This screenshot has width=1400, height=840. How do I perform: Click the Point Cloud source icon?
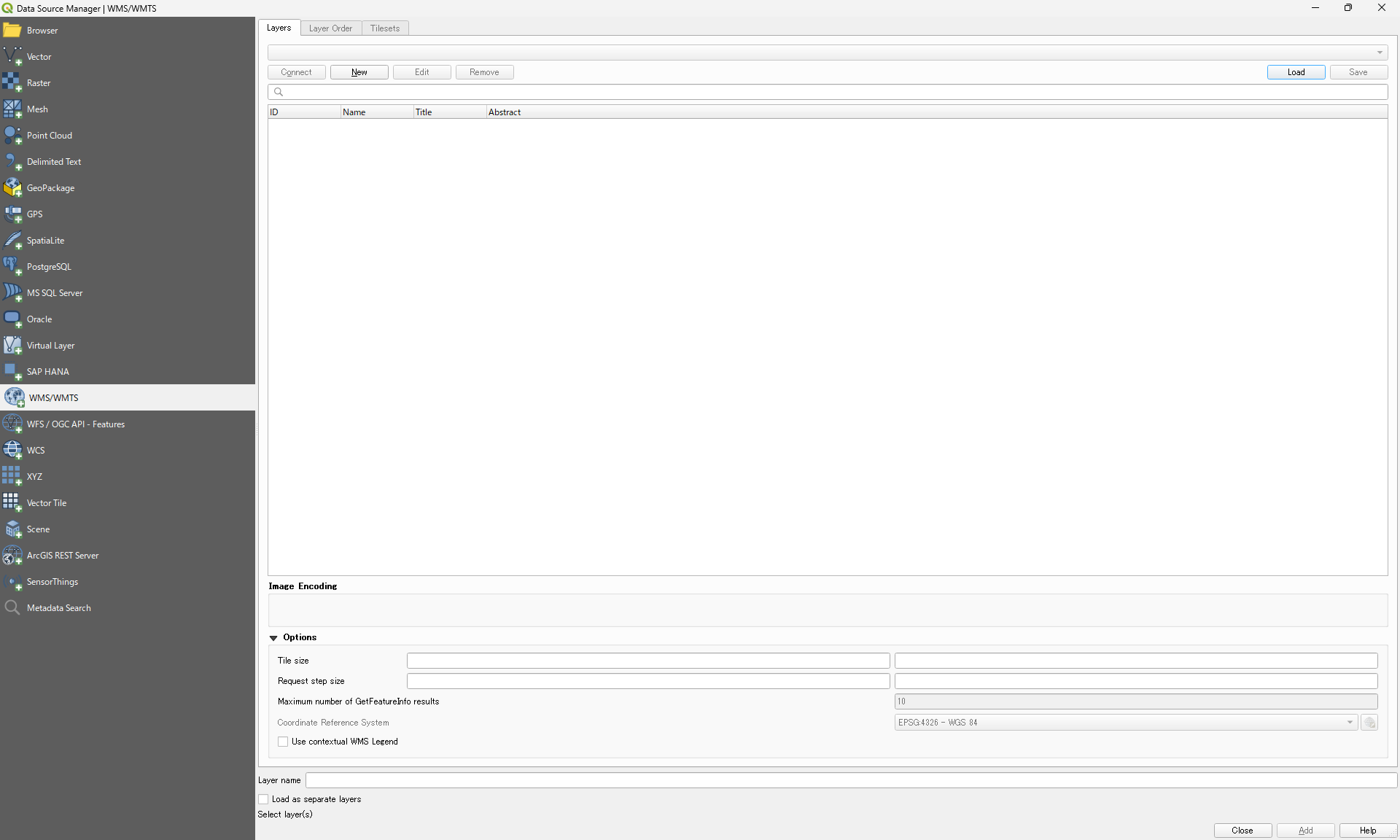point(12,136)
